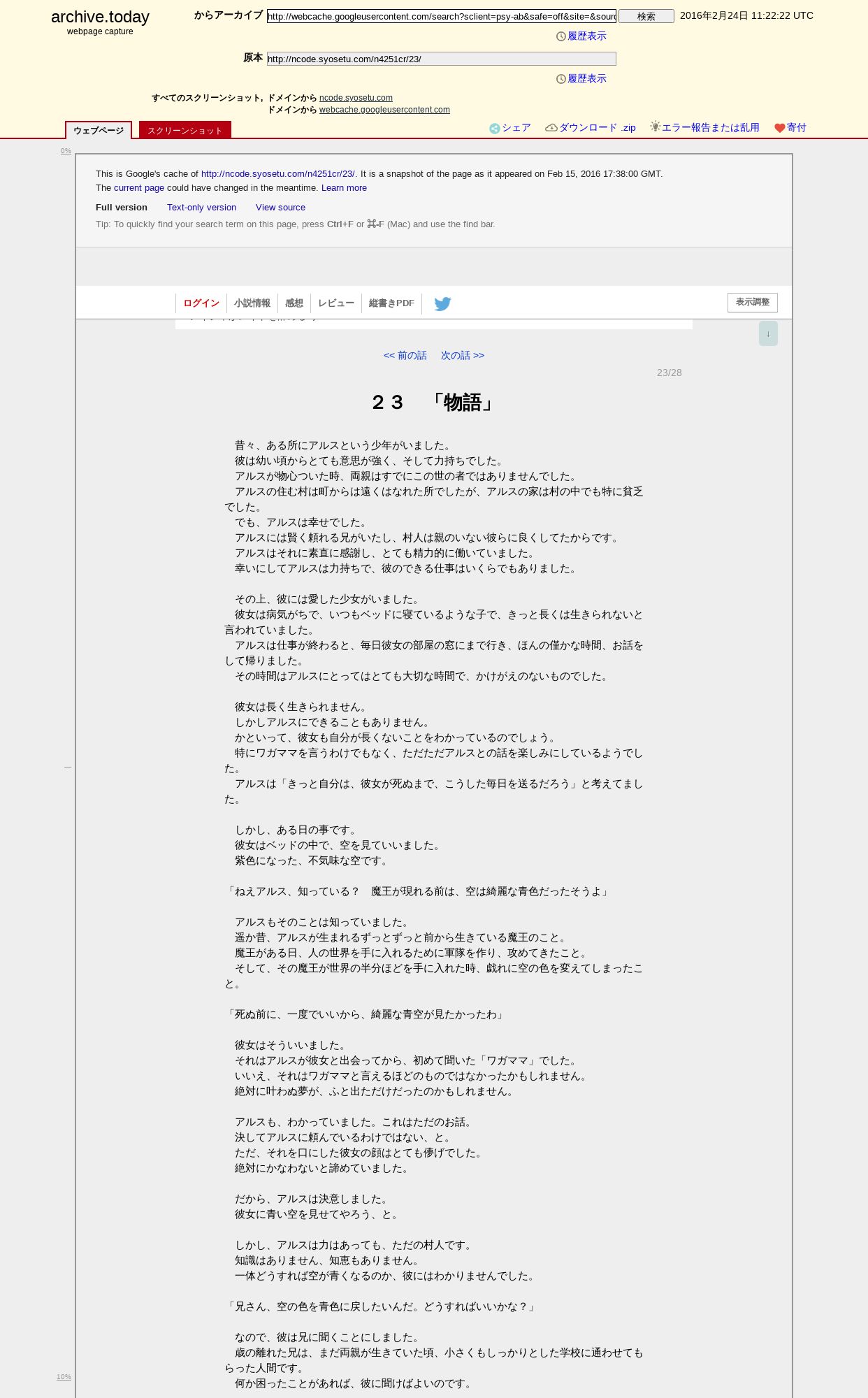Click the Full version label
This screenshot has width=868, height=1398.
(122, 208)
